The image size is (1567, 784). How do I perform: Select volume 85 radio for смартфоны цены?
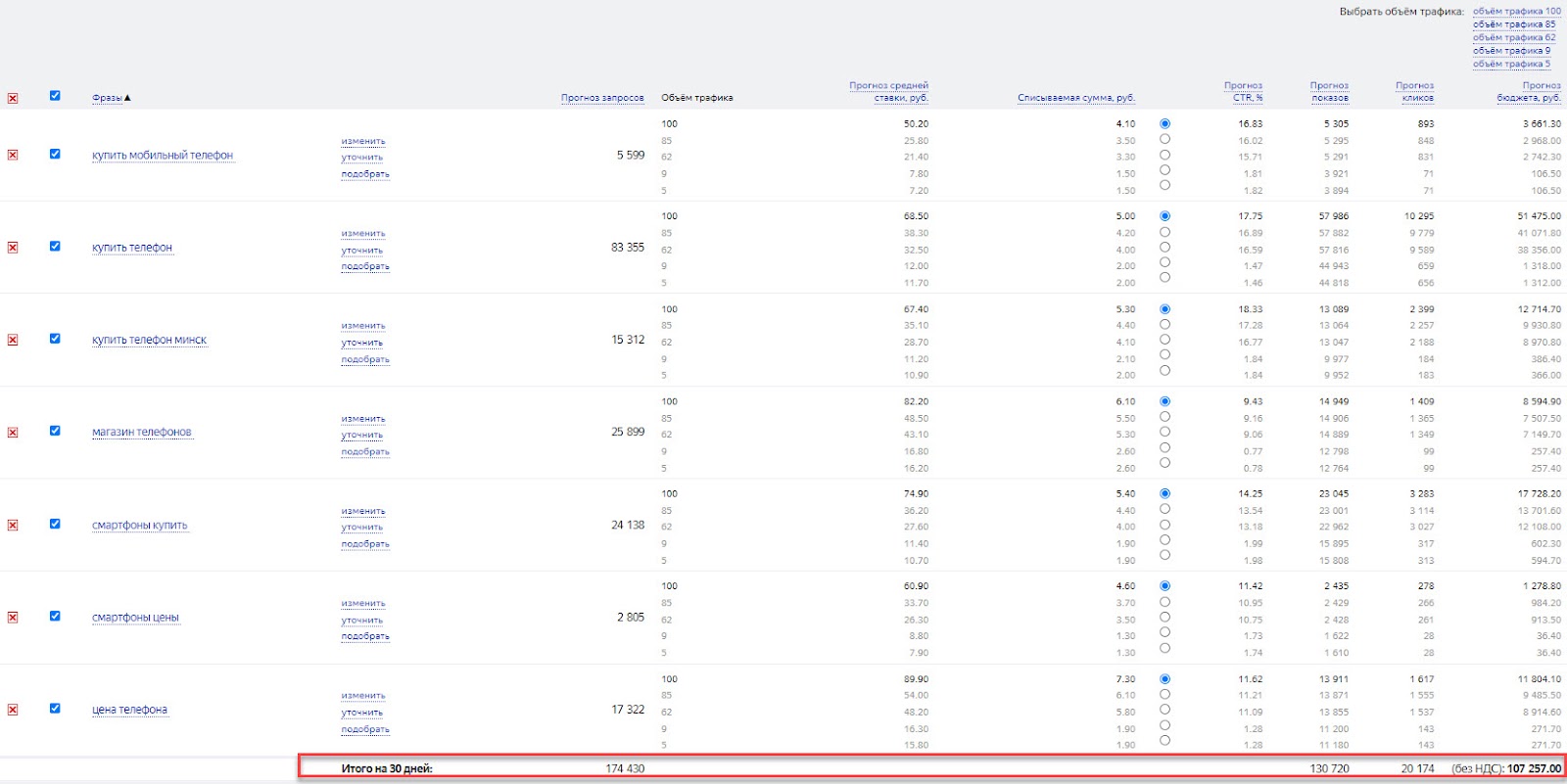tap(1164, 602)
